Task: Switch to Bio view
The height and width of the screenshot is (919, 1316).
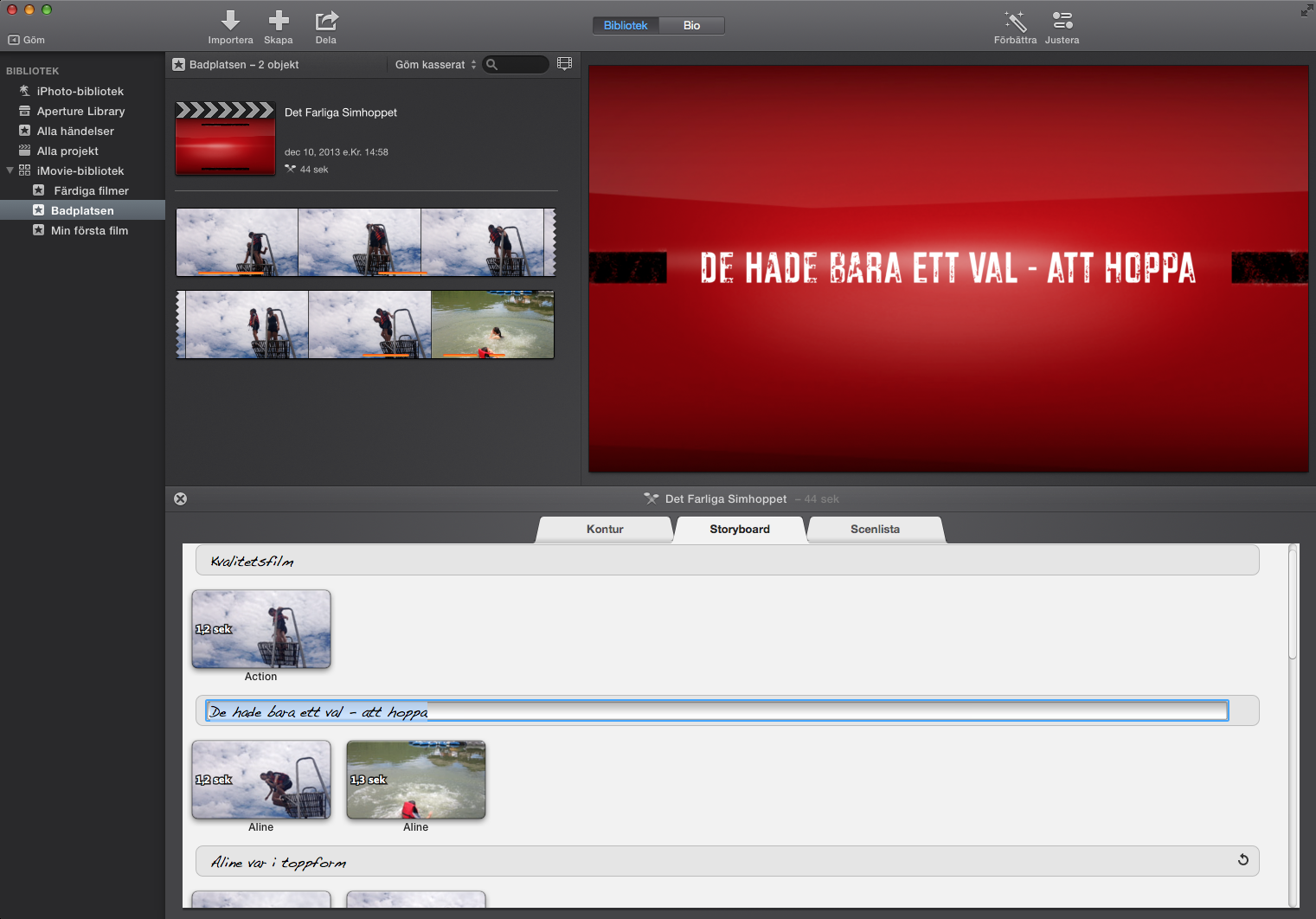Action: tap(691, 25)
